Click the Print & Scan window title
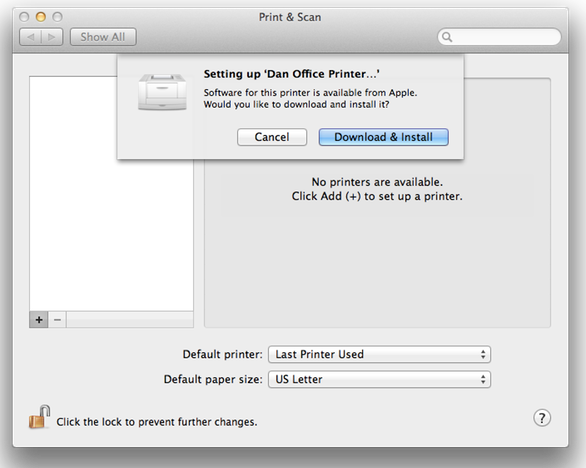 (x=290, y=17)
